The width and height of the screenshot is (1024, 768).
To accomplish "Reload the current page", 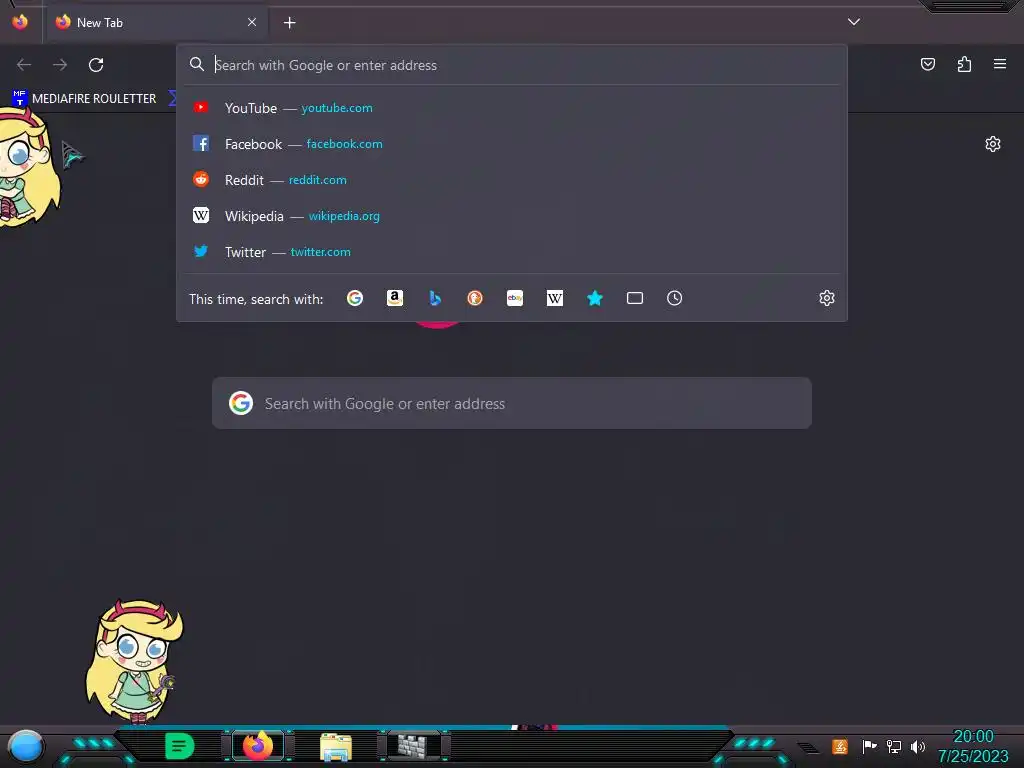I will tap(96, 65).
